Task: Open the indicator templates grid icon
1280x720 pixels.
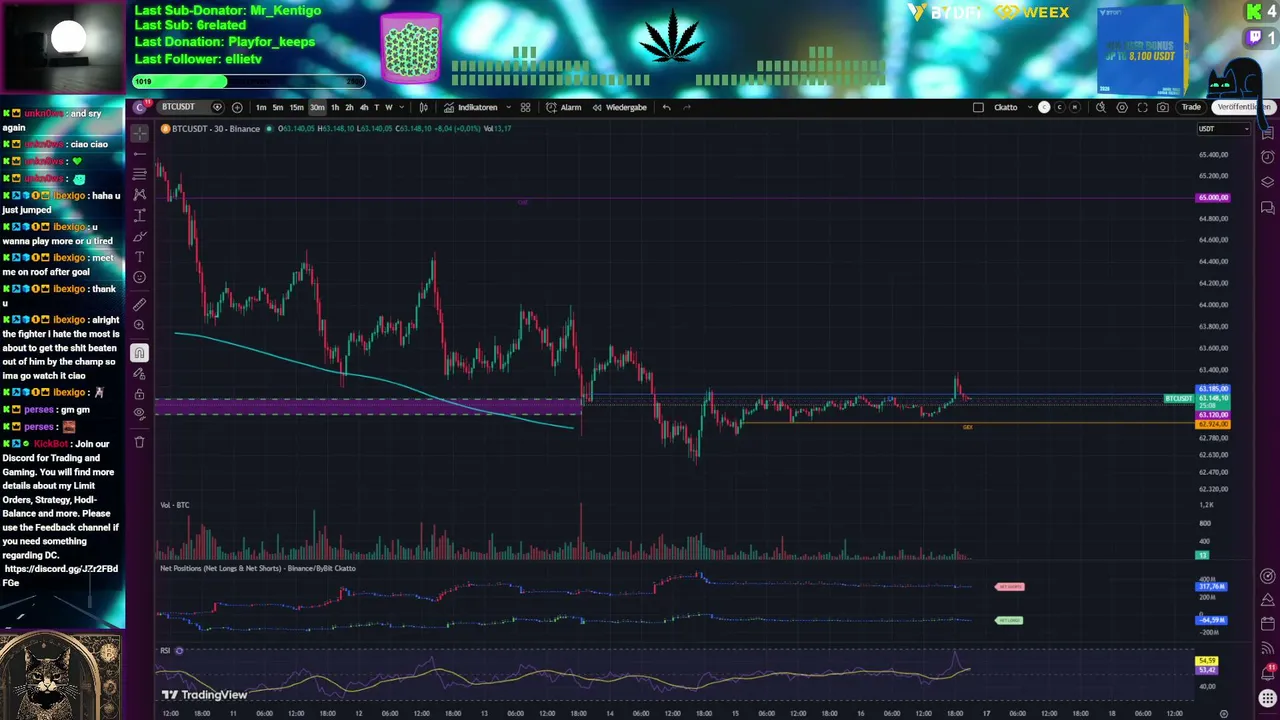Action: click(x=526, y=107)
